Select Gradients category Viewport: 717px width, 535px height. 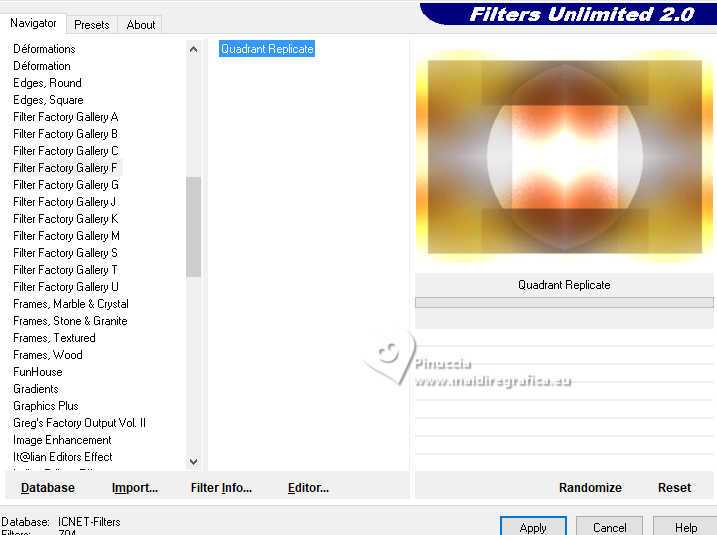(36, 389)
